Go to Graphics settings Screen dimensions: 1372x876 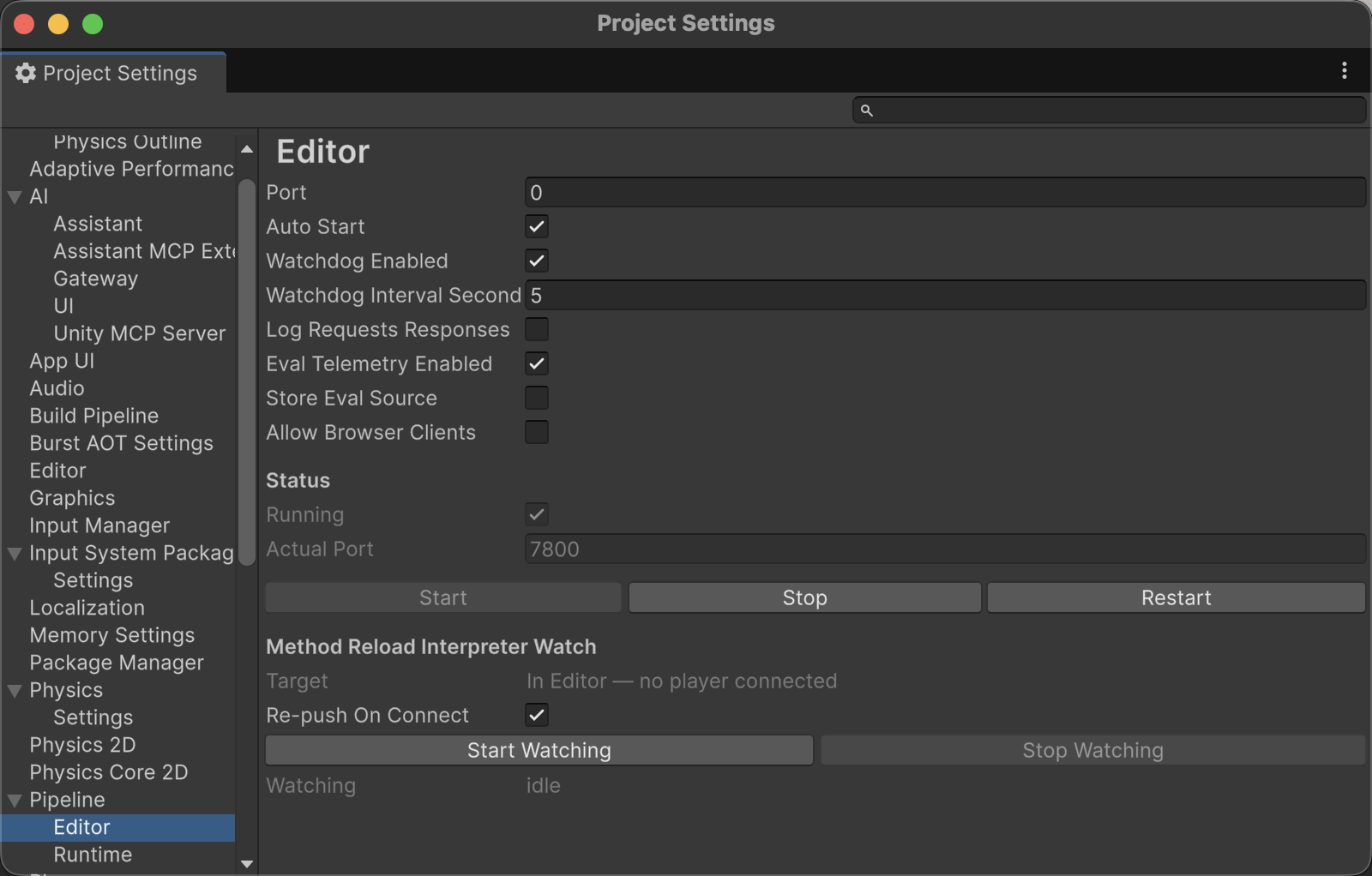point(72,498)
